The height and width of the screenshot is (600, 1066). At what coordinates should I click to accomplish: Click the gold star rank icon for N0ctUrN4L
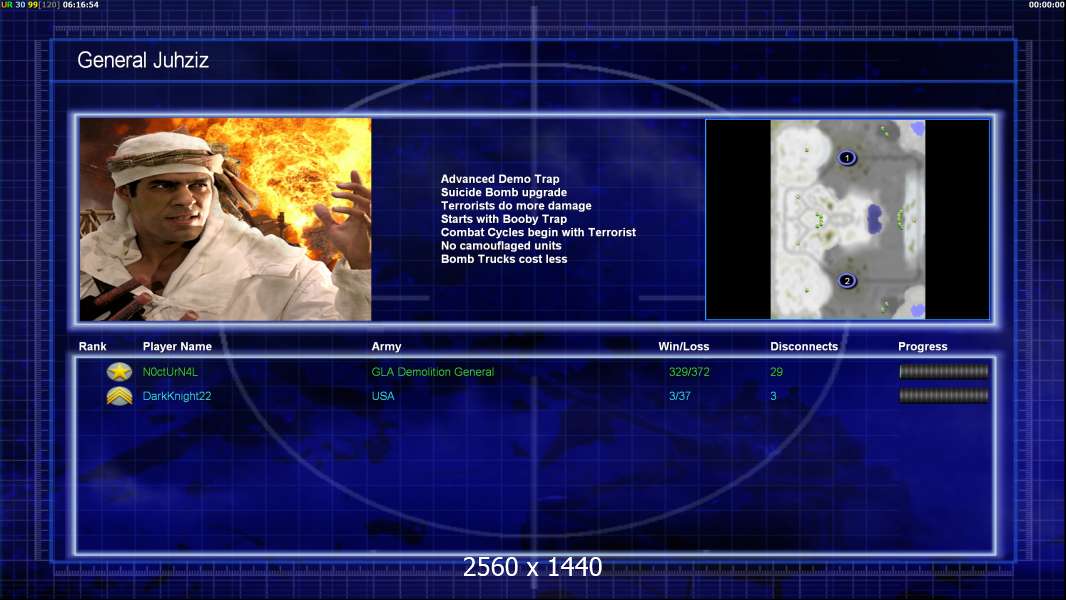(120, 372)
